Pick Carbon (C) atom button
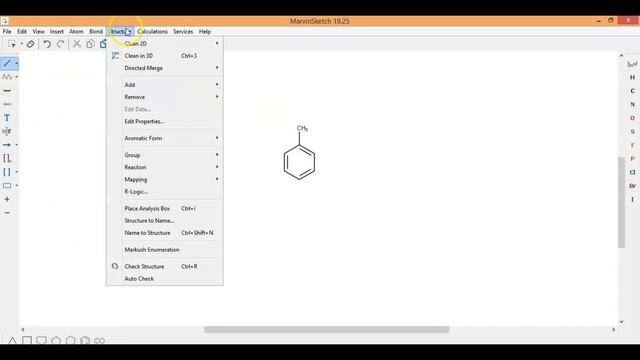The height and width of the screenshot is (360, 640). point(632,91)
